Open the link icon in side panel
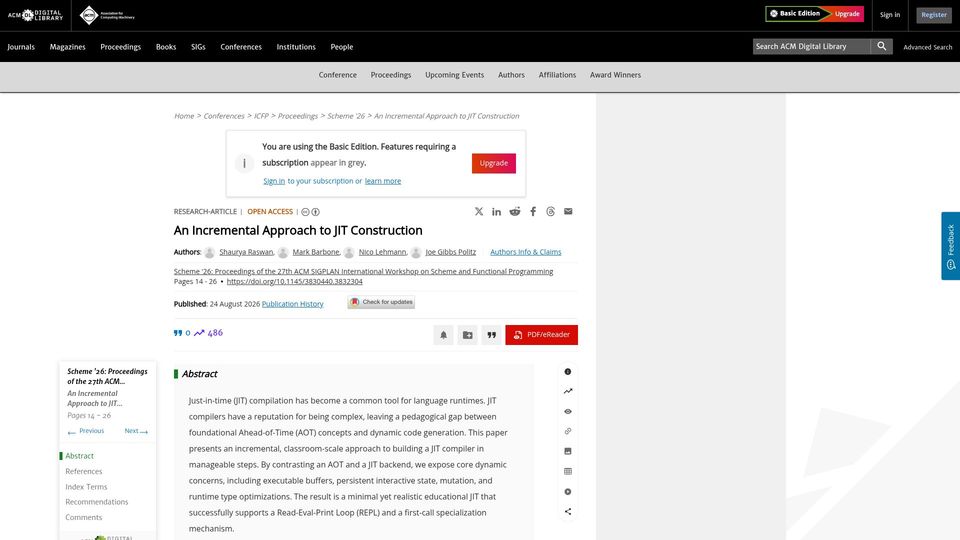 click(568, 431)
